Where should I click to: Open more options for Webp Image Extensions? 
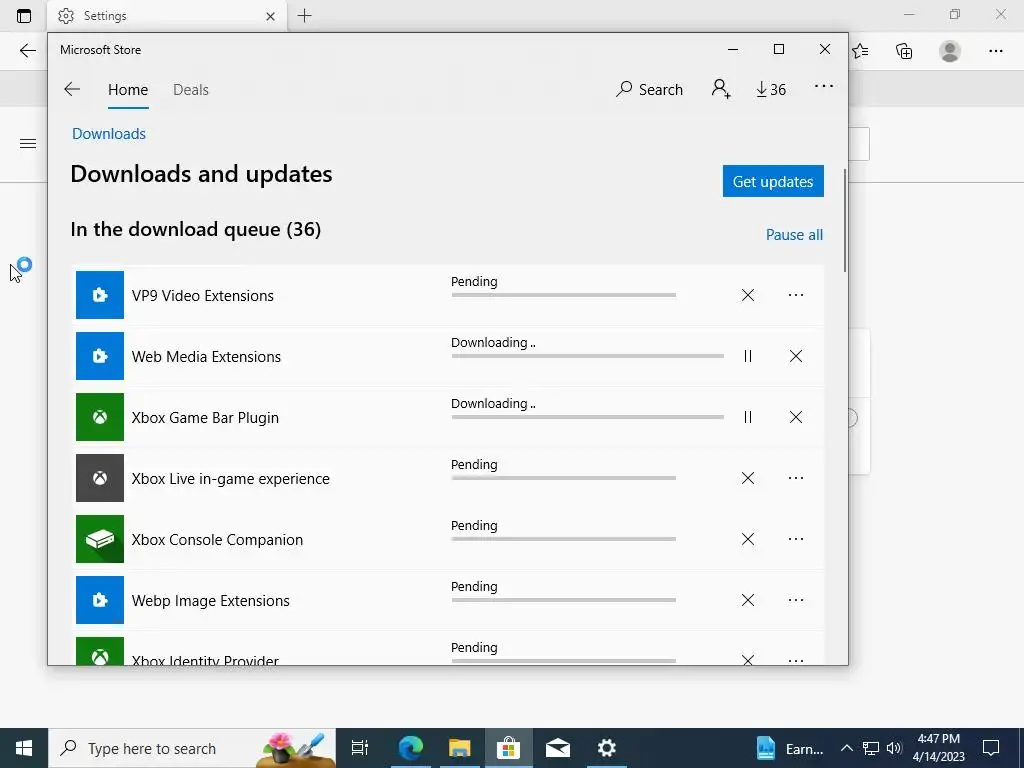pyautogui.click(x=795, y=600)
